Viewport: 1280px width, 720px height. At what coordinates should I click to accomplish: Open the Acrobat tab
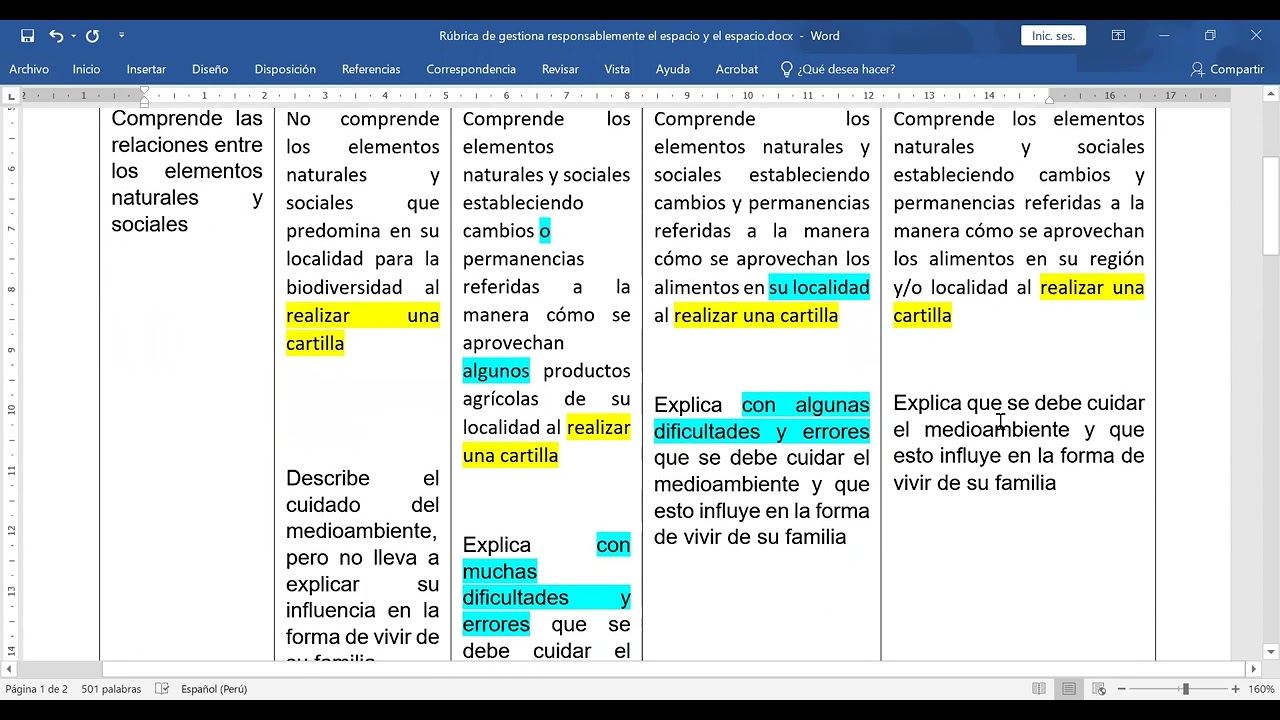[x=737, y=69]
